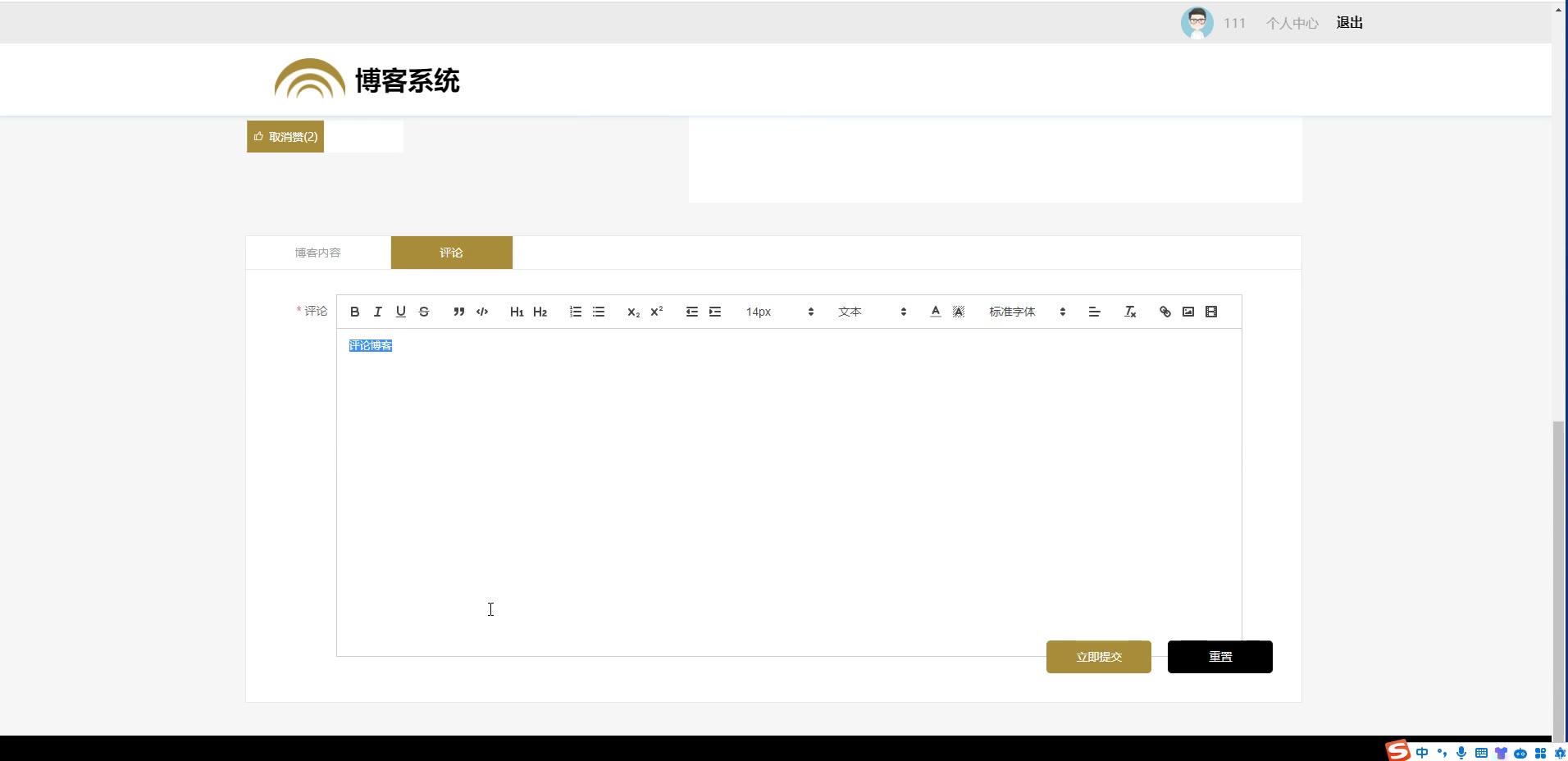
Task: Insert a blockquote in the editor
Action: coord(459,312)
